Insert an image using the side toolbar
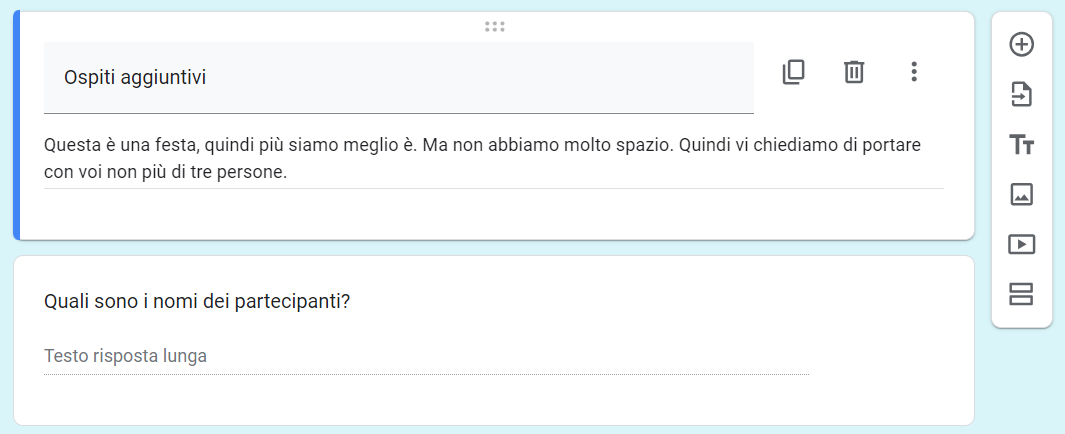Viewport: 1065px width, 434px height. pos(1021,195)
